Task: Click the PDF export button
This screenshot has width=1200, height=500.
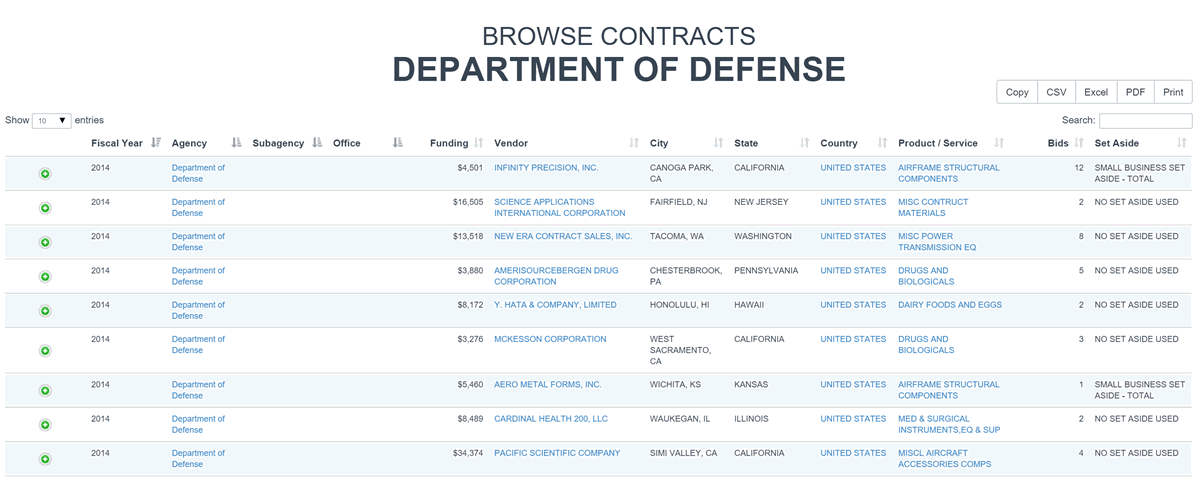Action: [x=1135, y=92]
